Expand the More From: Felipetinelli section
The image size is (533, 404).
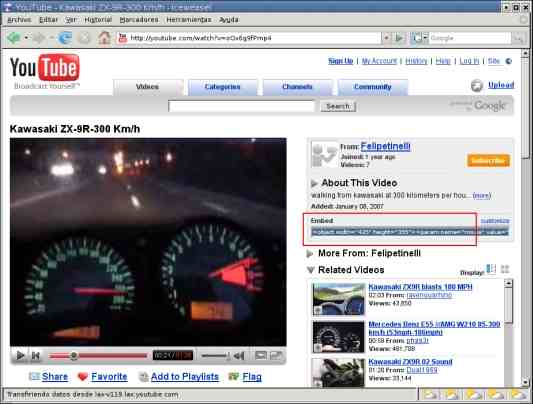coord(310,253)
